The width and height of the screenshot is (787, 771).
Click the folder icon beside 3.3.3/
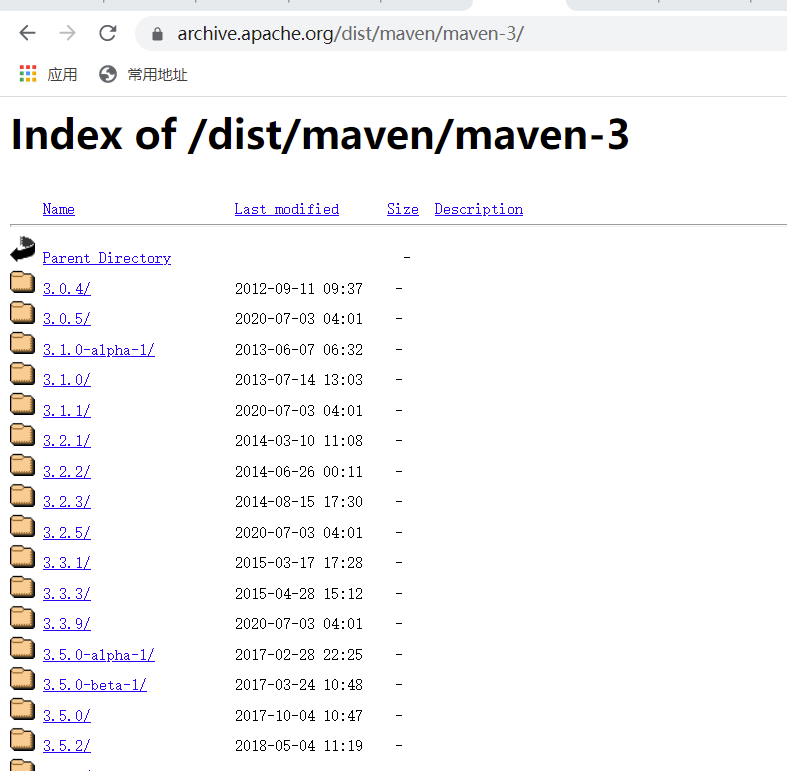pyautogui.click(x=23, y=587)
